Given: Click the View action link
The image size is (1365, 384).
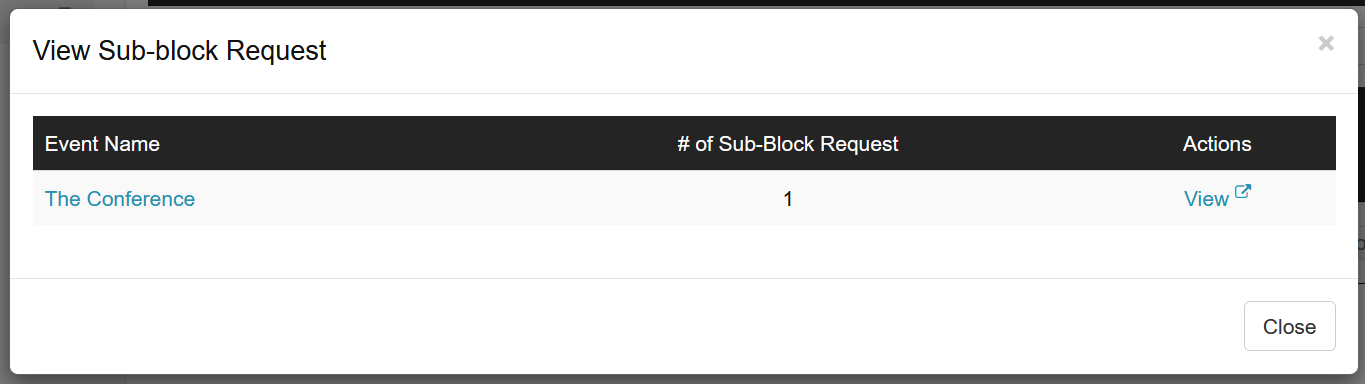Looking at the screenshot, I should 1206,199.
